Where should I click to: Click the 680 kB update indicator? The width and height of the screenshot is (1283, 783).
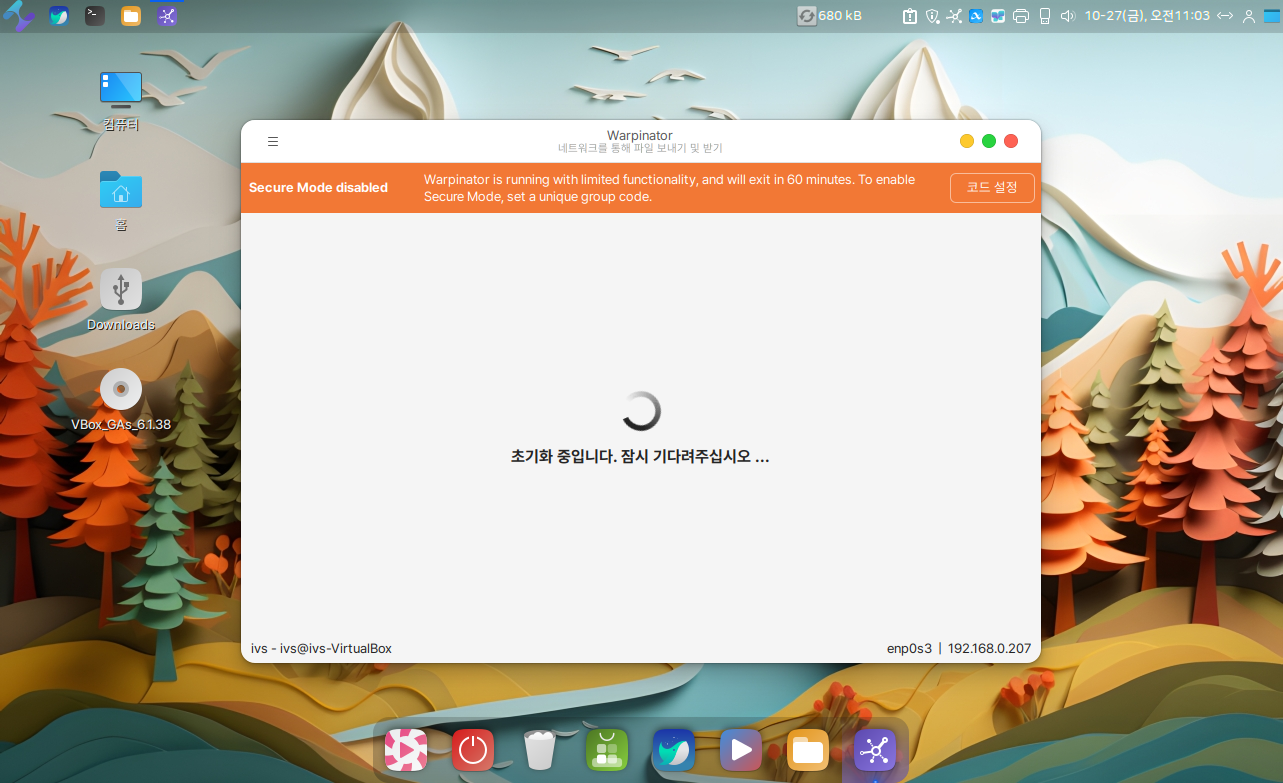point(830,15)
